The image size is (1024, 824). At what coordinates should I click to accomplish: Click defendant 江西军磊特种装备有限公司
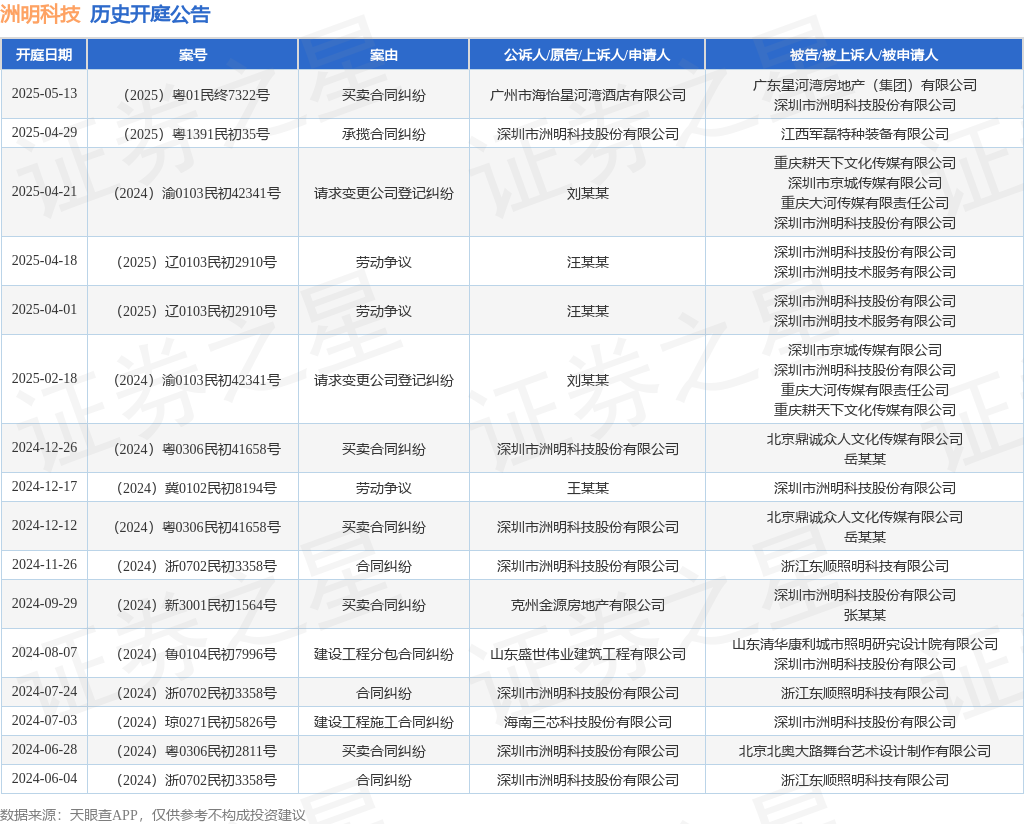coord(865,134)
